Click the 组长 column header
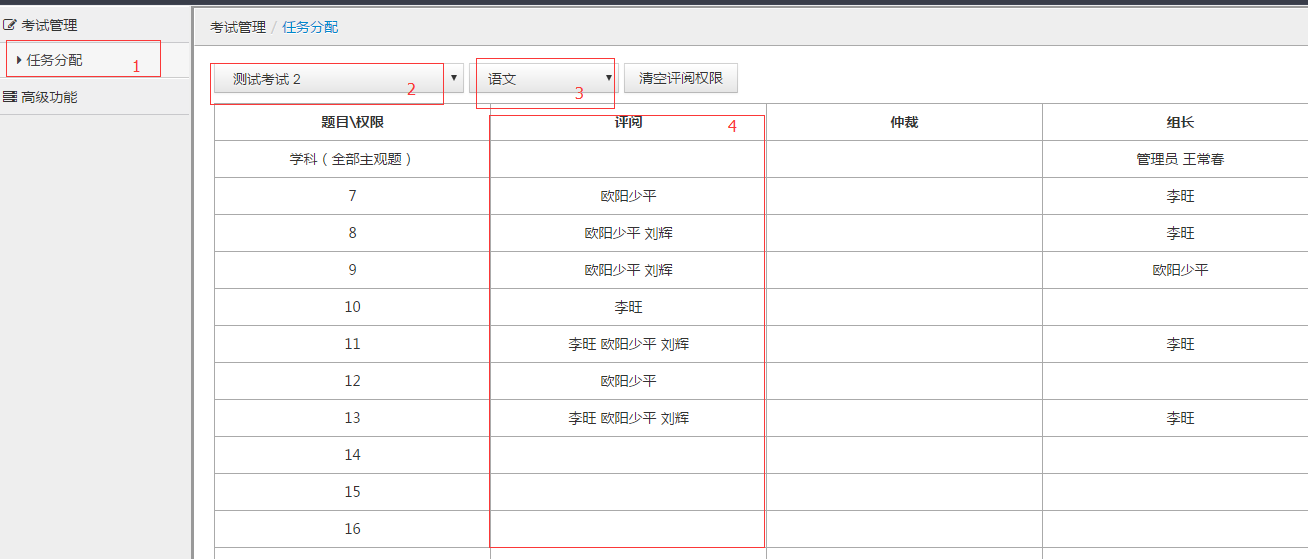This screenshot has height=559, width=1308. pyautogui.click(x=1180, y=122)
